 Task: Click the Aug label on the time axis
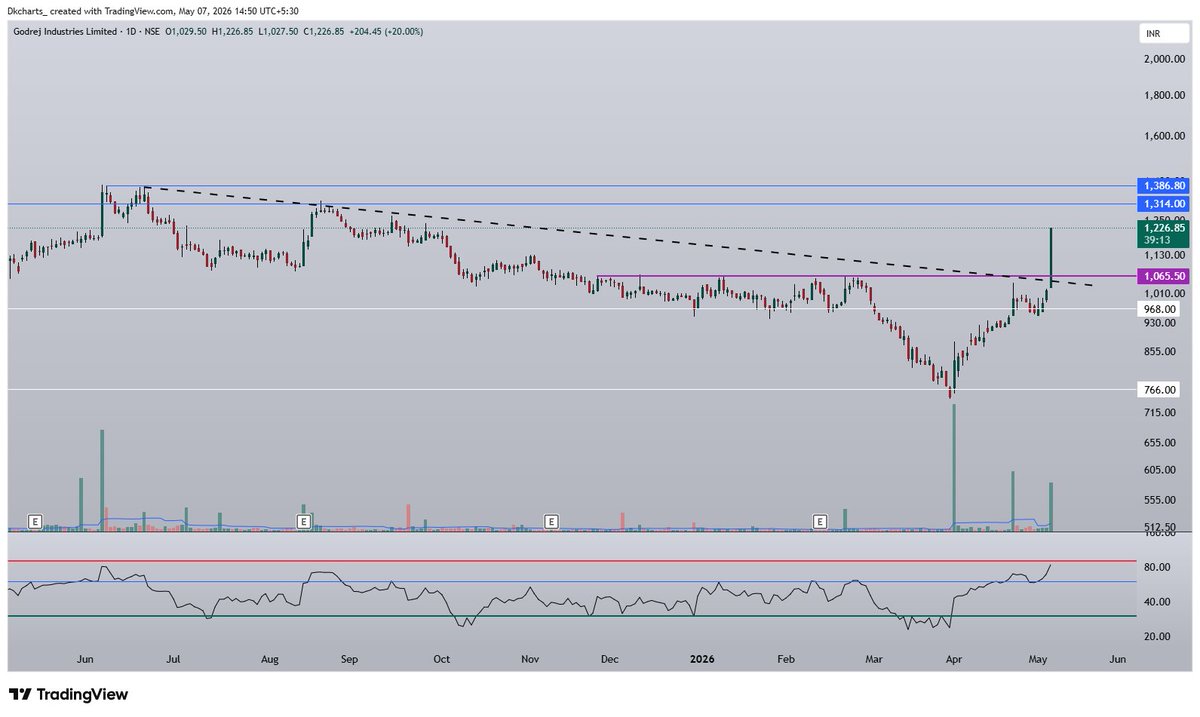[x=269, y=660]
